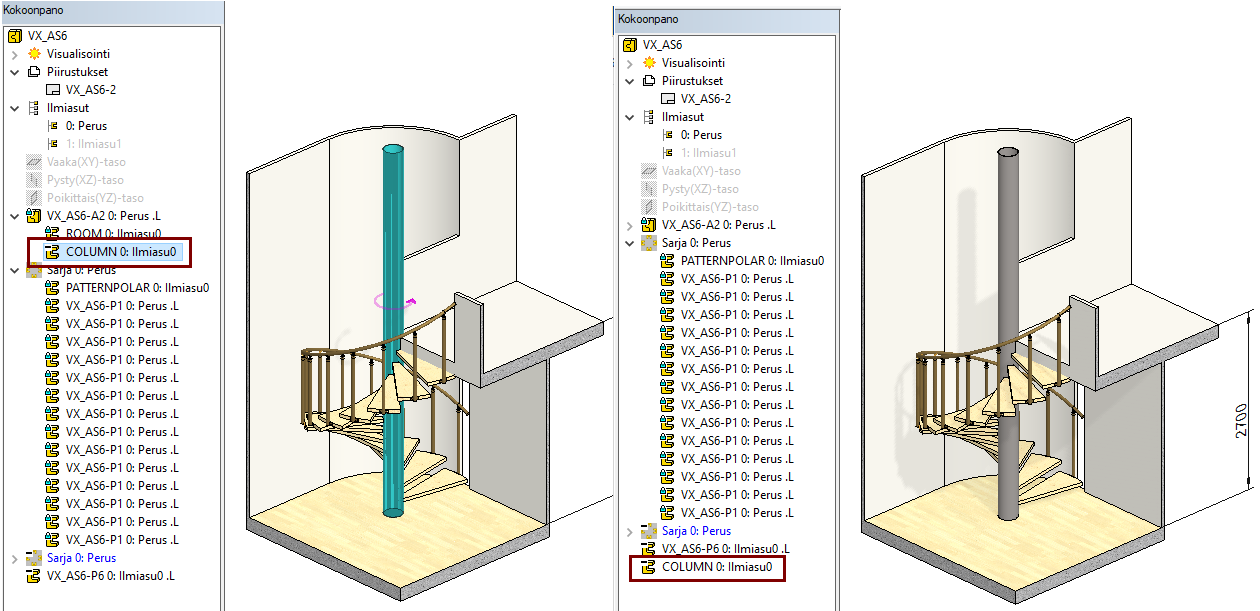
Task: Select COLUMN 0: Ilmiasu0 at bottom of right tree
Action: coord(716,568)
